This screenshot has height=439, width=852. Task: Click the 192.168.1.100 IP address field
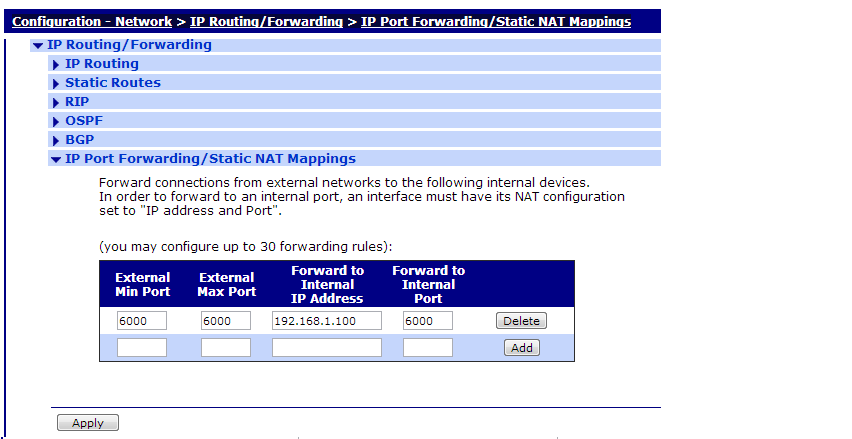coord(327,321)
